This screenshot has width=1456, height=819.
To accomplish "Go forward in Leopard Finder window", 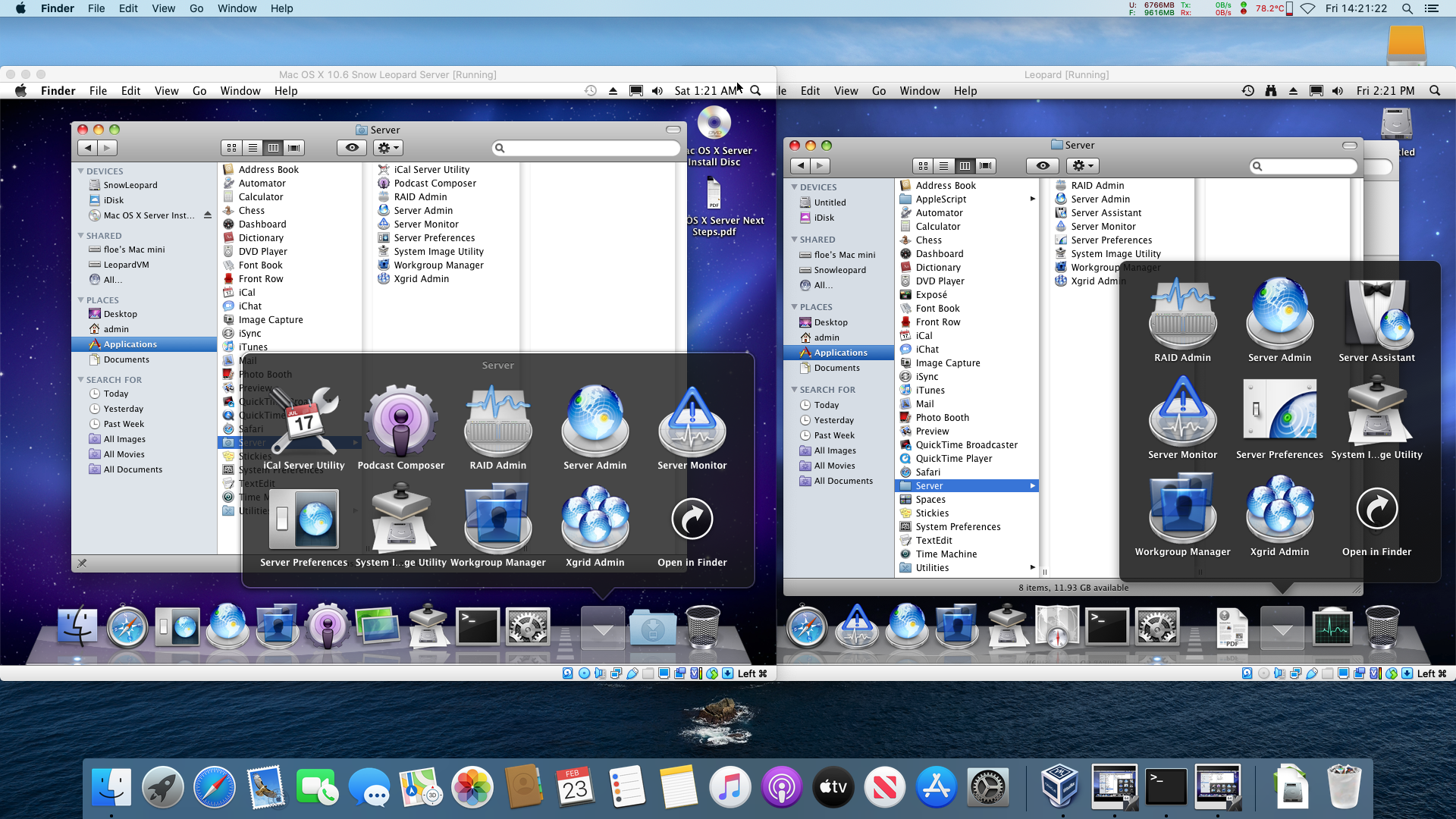I will (x=821, y=166).
